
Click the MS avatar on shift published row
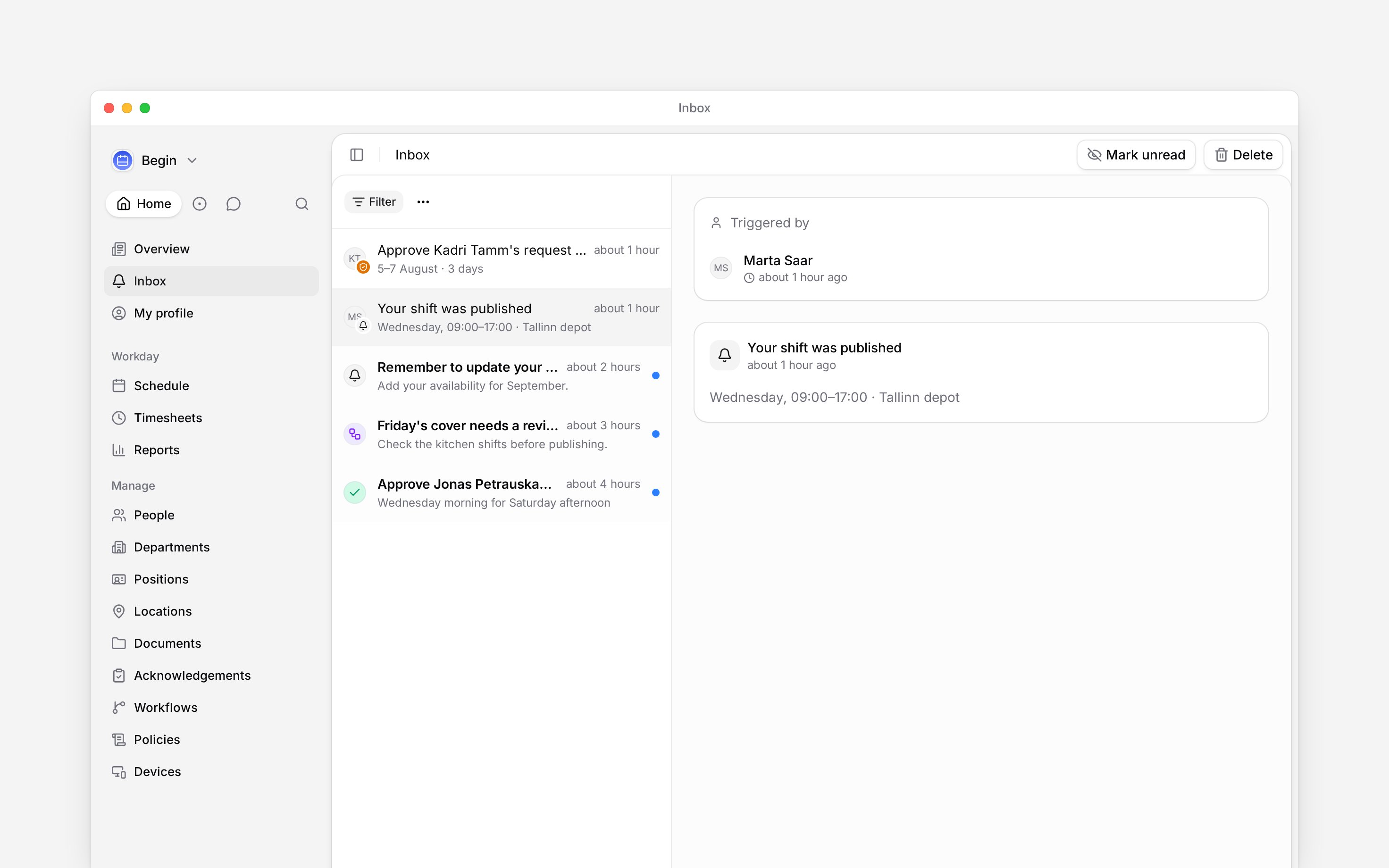pos(356,318)
